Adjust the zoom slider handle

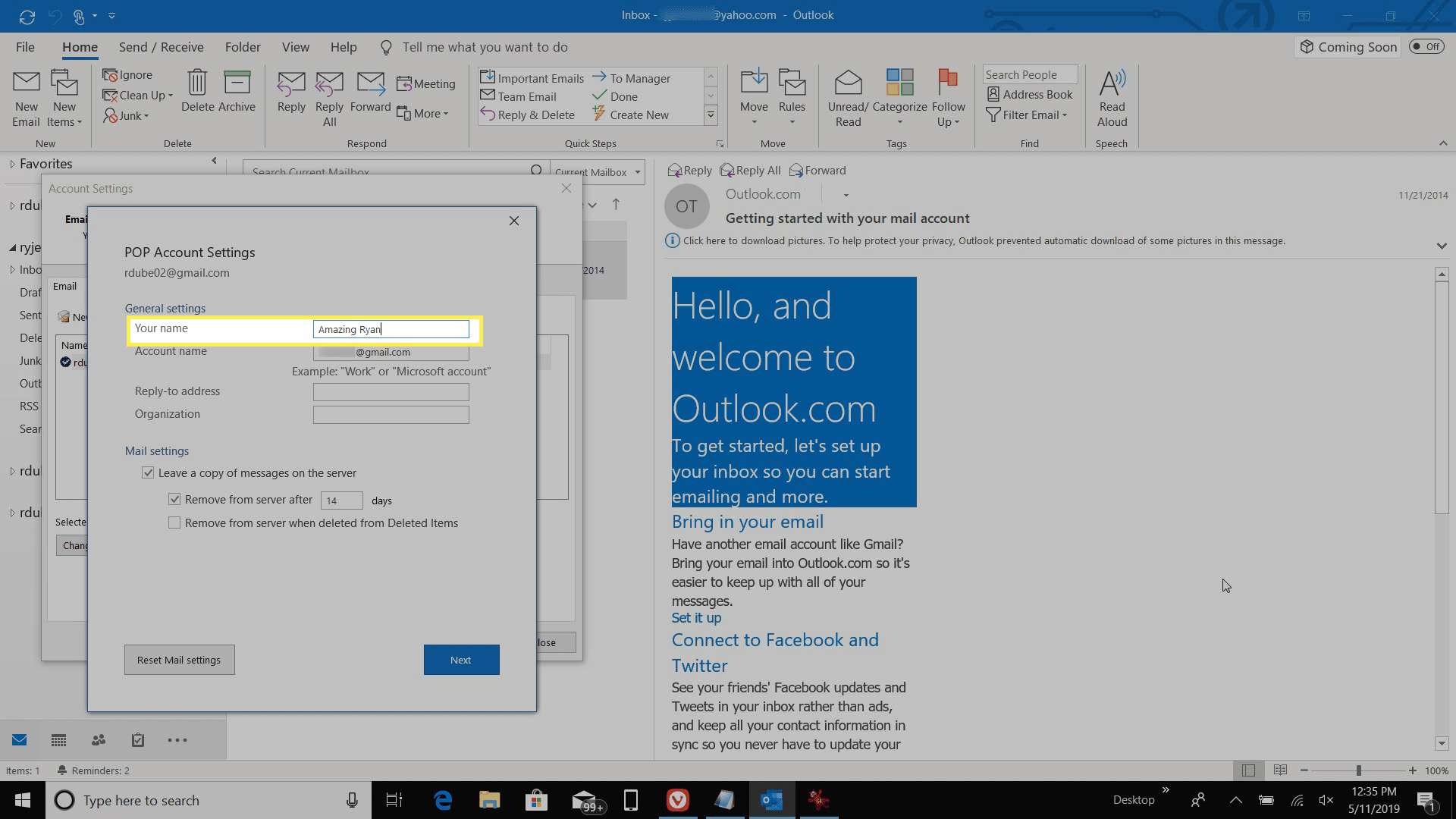click(1358, 770)
